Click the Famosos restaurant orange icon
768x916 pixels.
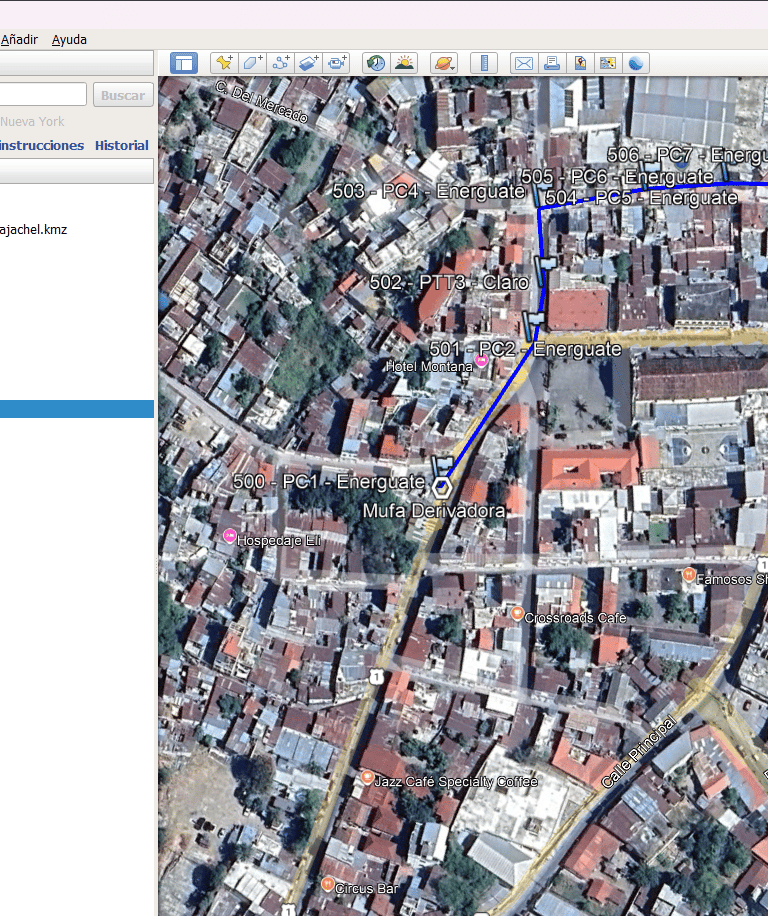689,574
